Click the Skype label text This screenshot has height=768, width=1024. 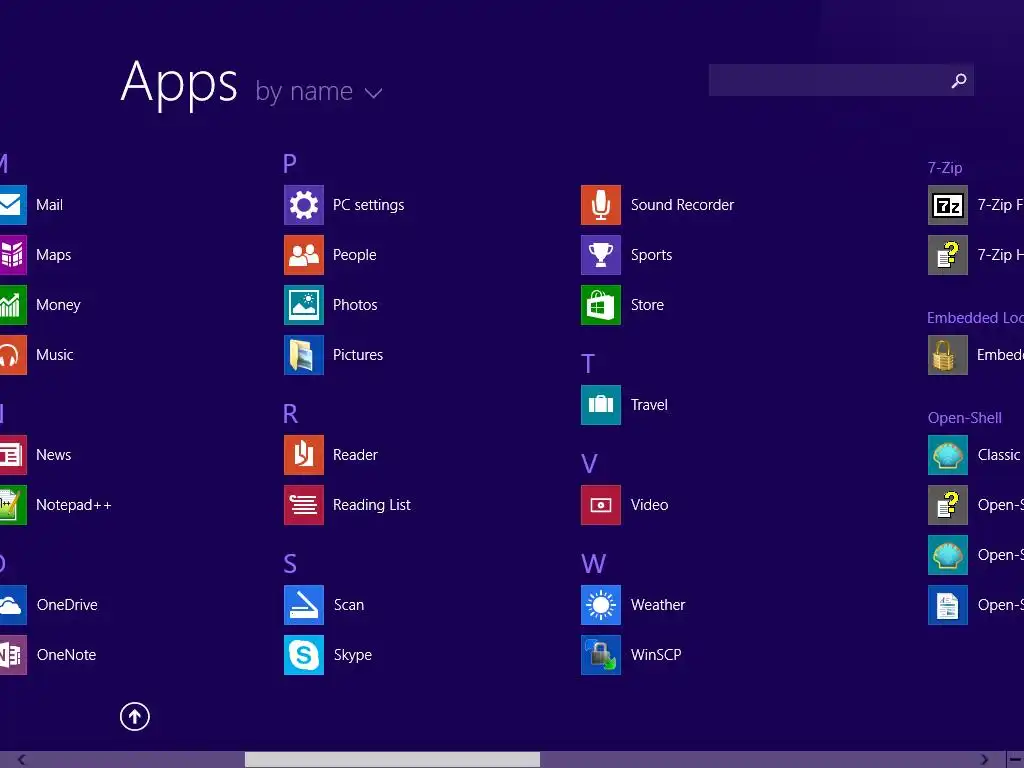(353, 655)
